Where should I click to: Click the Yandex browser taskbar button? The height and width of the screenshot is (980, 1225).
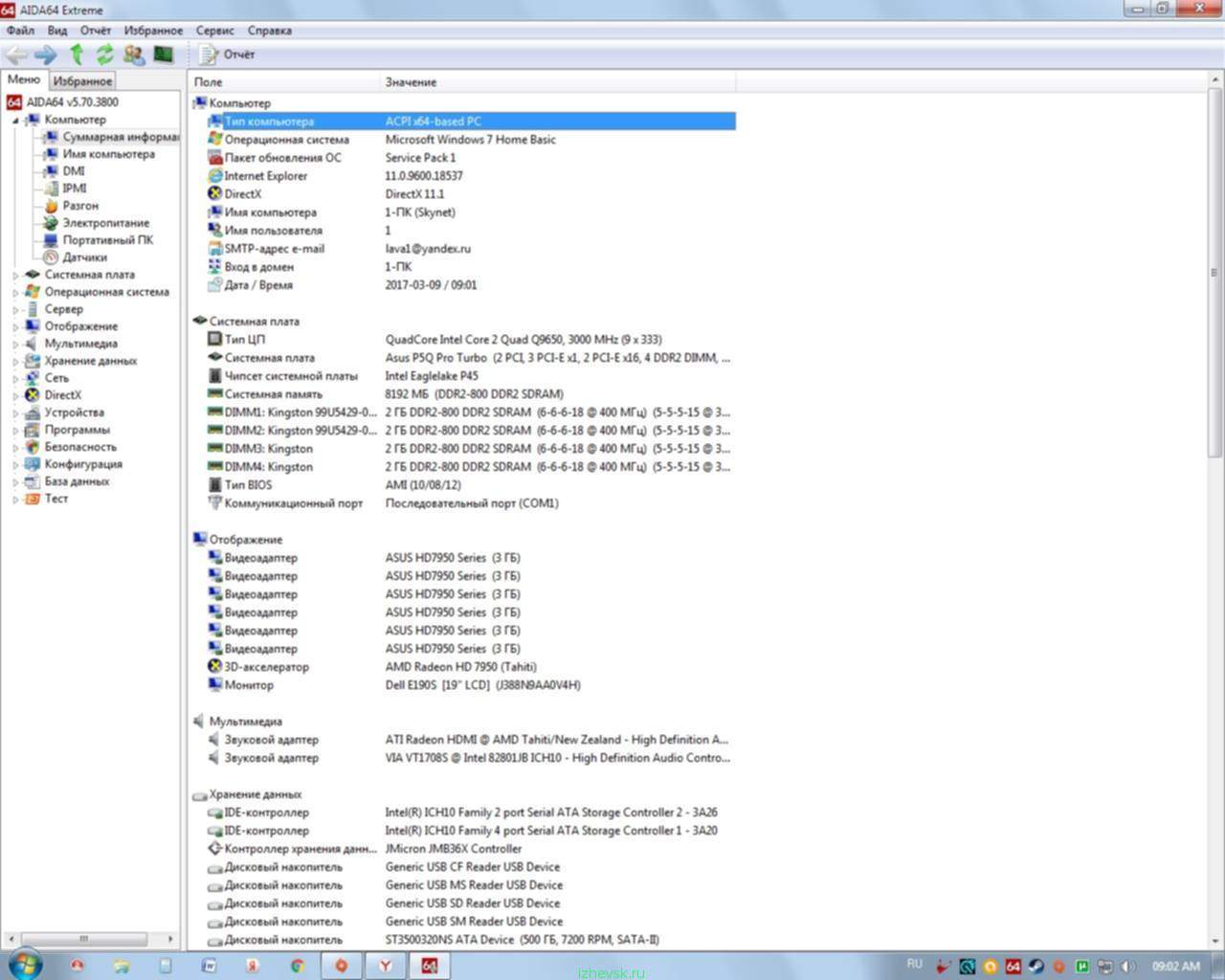click(385, 966)
